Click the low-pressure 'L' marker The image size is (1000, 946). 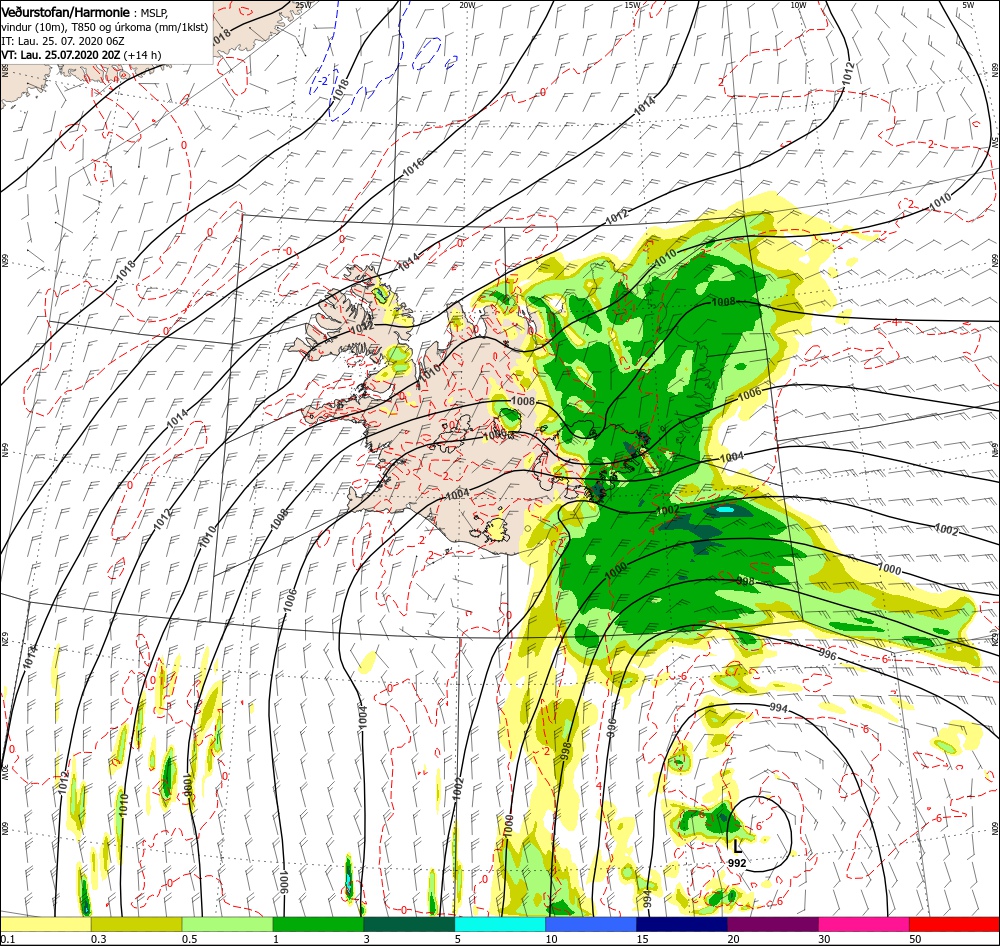[x=737, y=848]
